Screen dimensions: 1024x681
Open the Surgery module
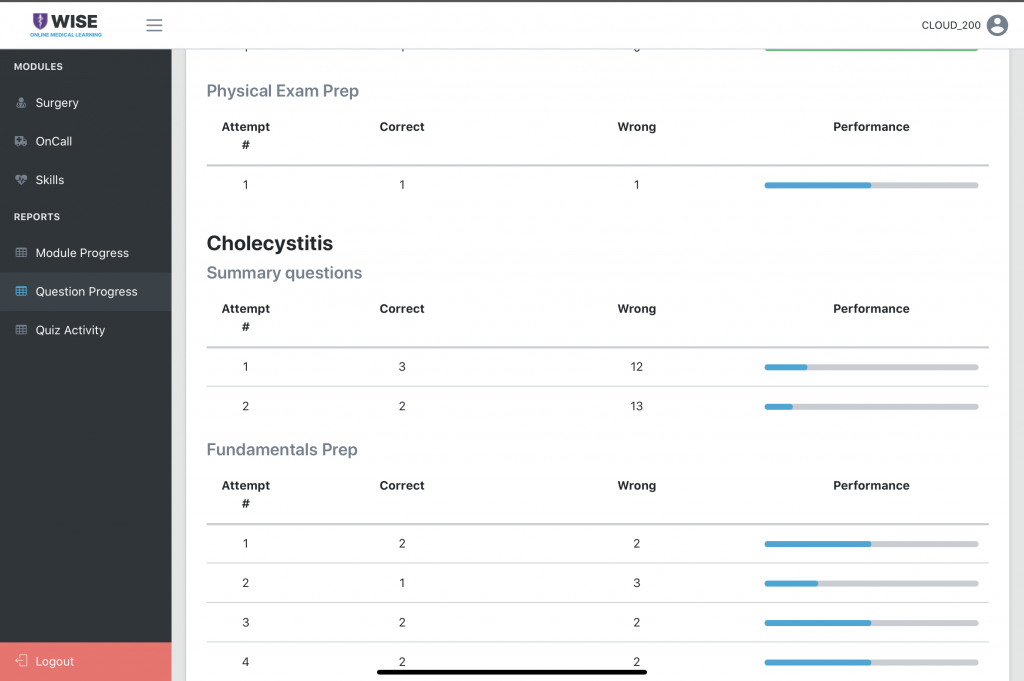tap(57, 103)
